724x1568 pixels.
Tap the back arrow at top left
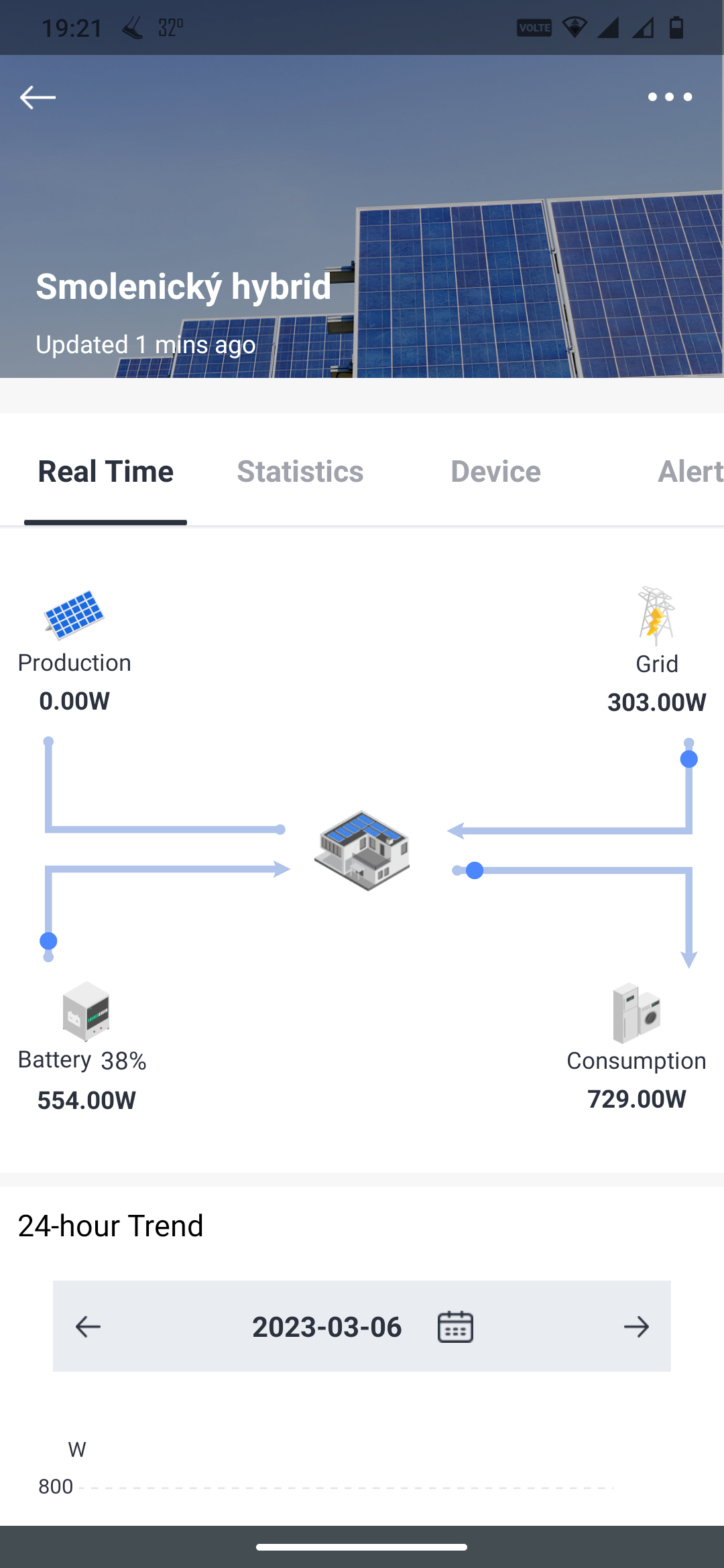pos(38,97)
